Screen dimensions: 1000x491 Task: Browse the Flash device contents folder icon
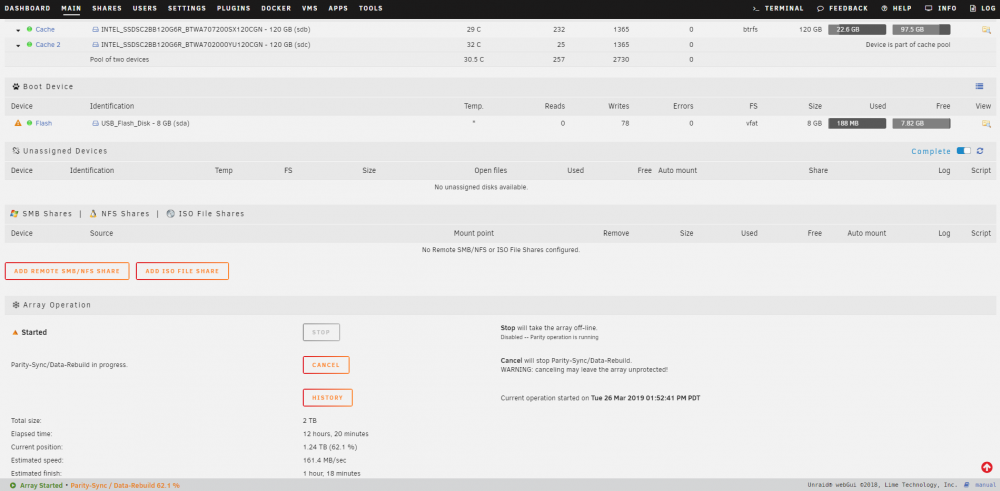coord(986,123)
